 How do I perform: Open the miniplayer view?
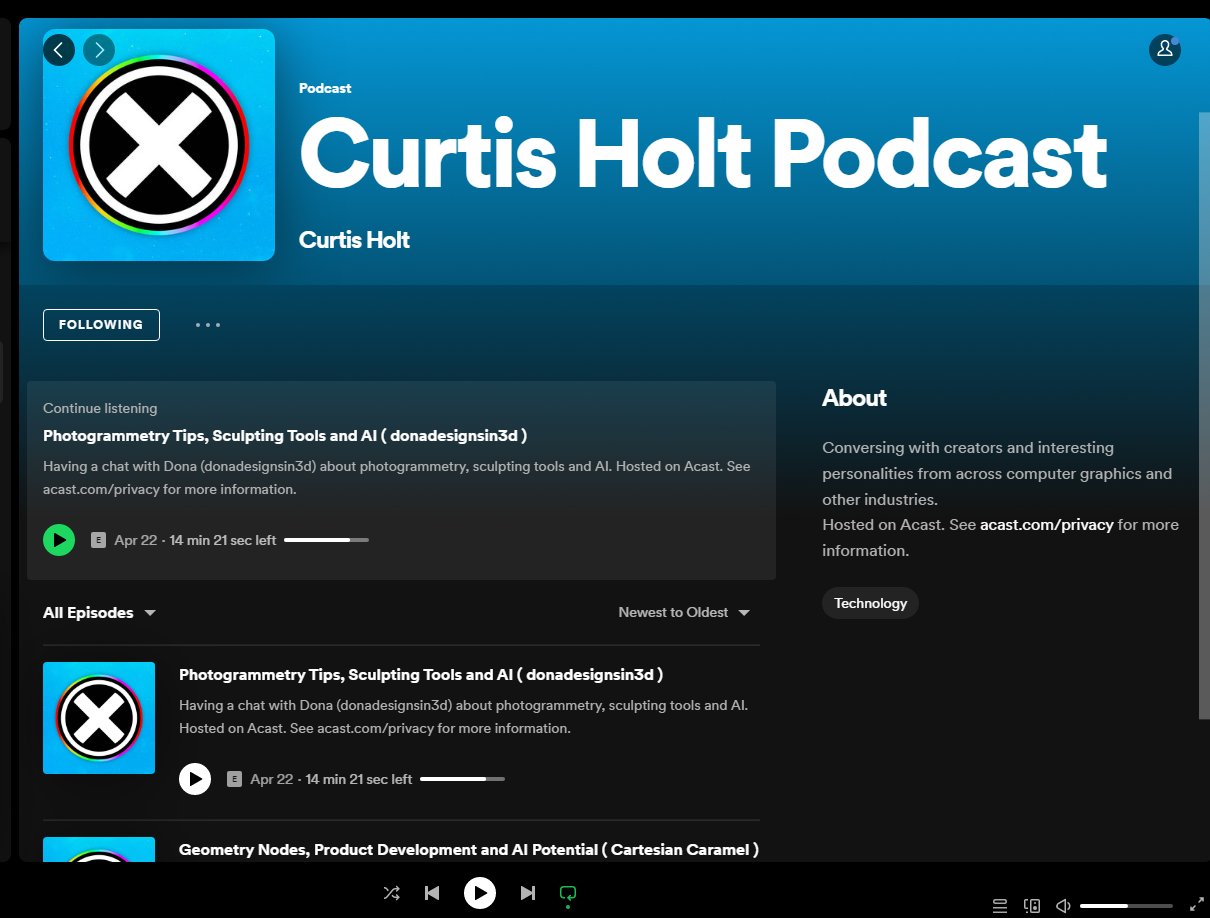click(x=1031, y=904)
